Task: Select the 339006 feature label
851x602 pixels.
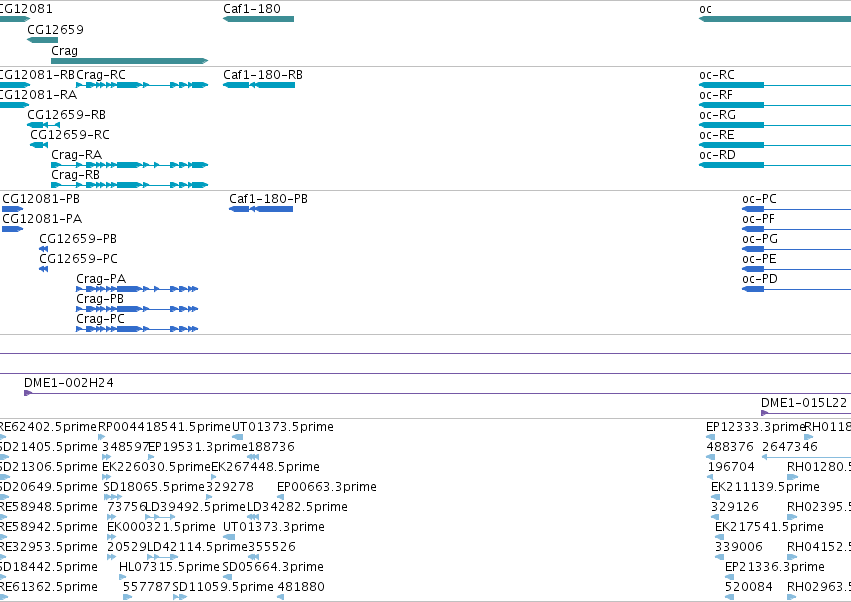Action: click(x=739, y=547)
